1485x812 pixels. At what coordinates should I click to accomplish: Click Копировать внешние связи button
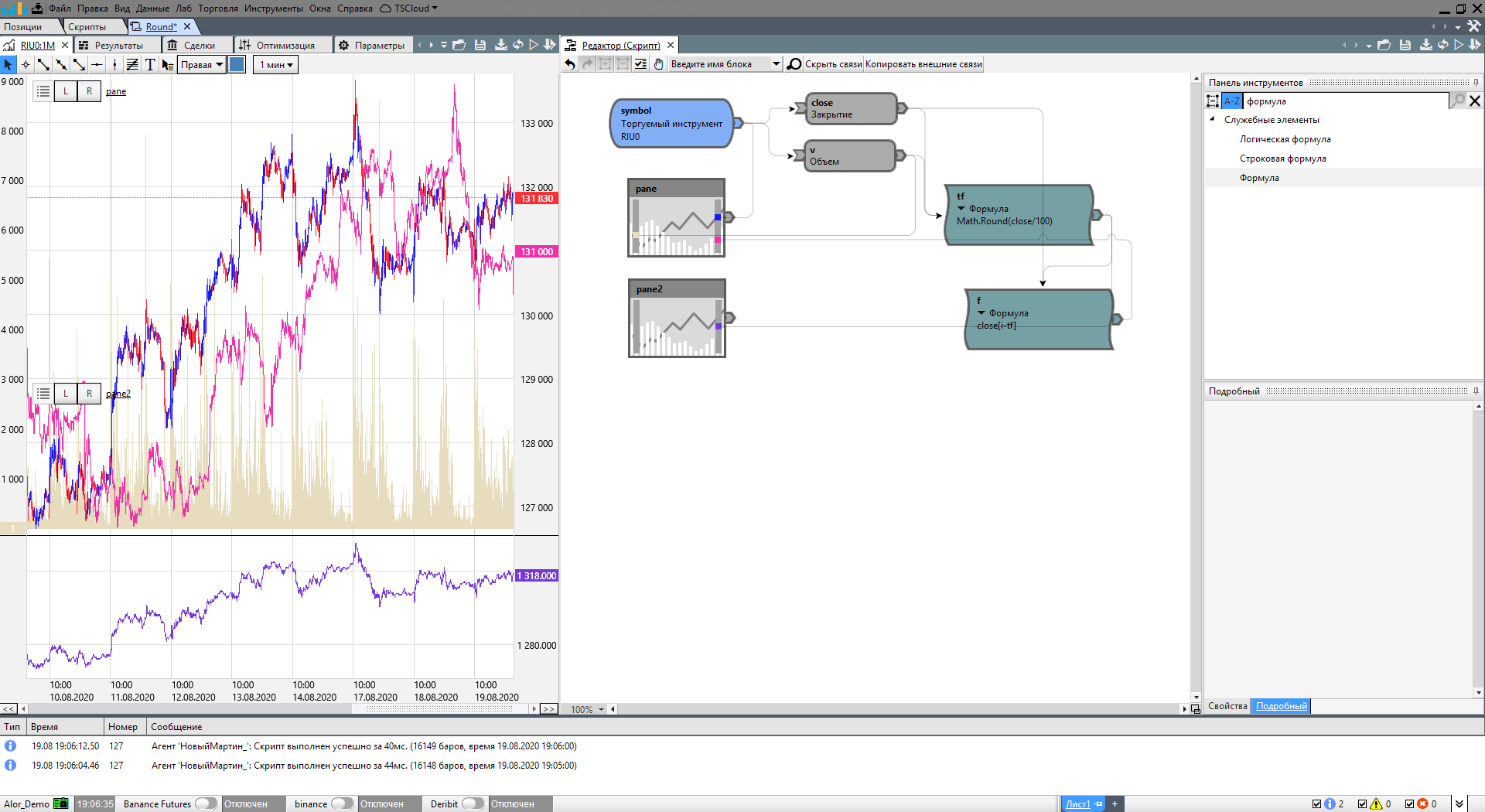point(923,64)
